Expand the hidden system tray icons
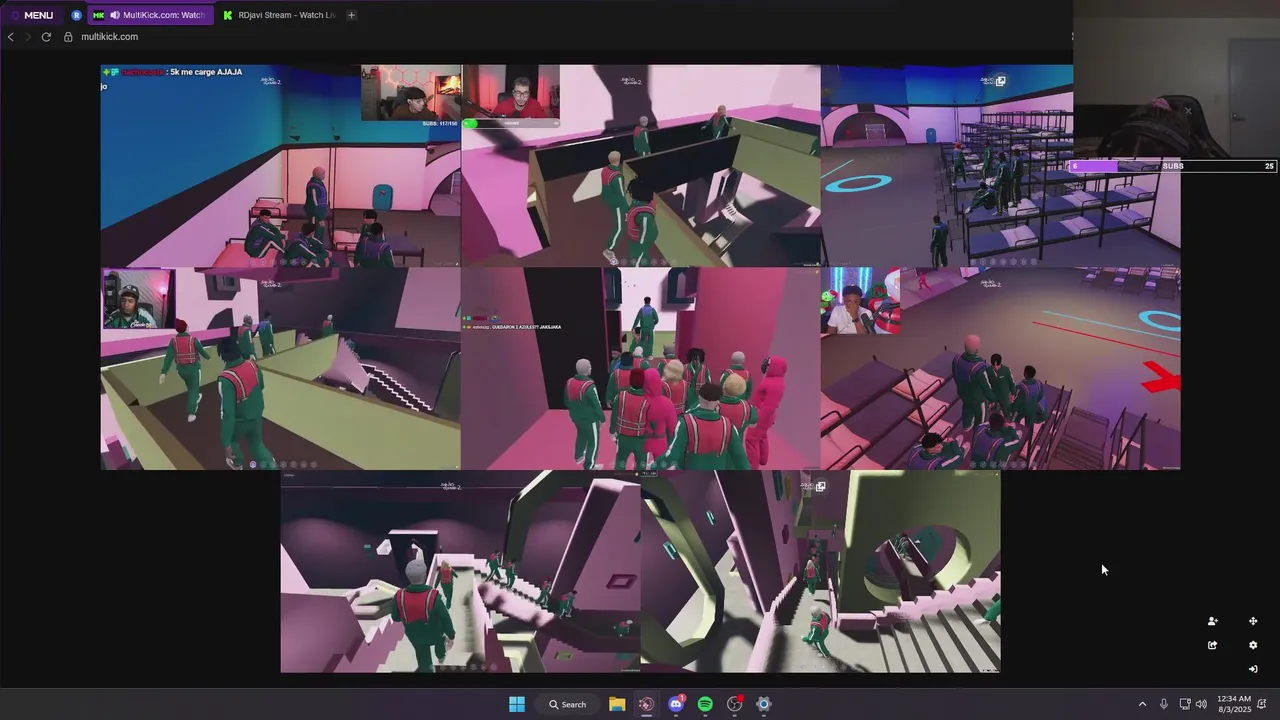This screenshot has width=1280, height=720. tap(1142, 704)
